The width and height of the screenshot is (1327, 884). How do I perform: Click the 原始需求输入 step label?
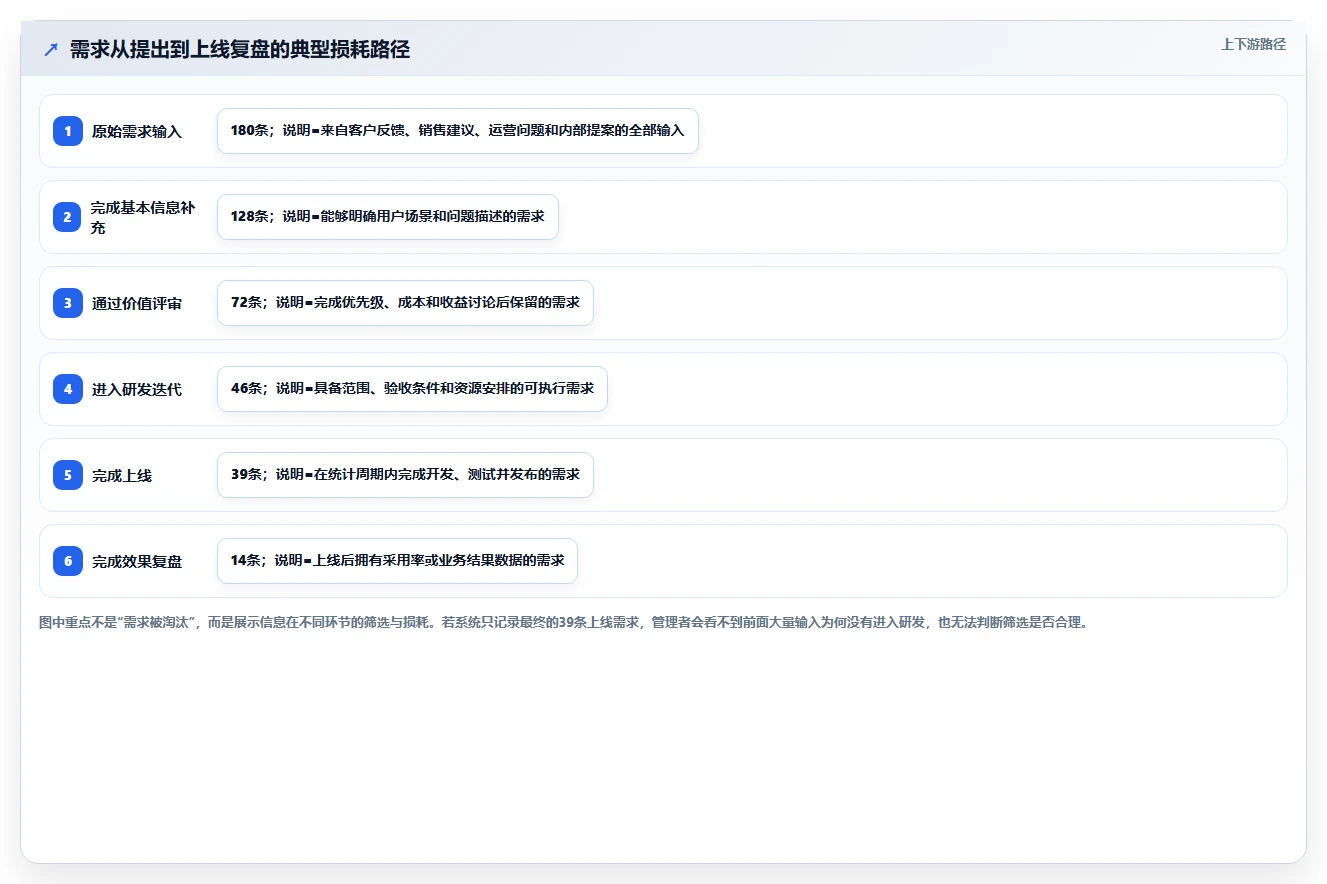click(137, 131)
